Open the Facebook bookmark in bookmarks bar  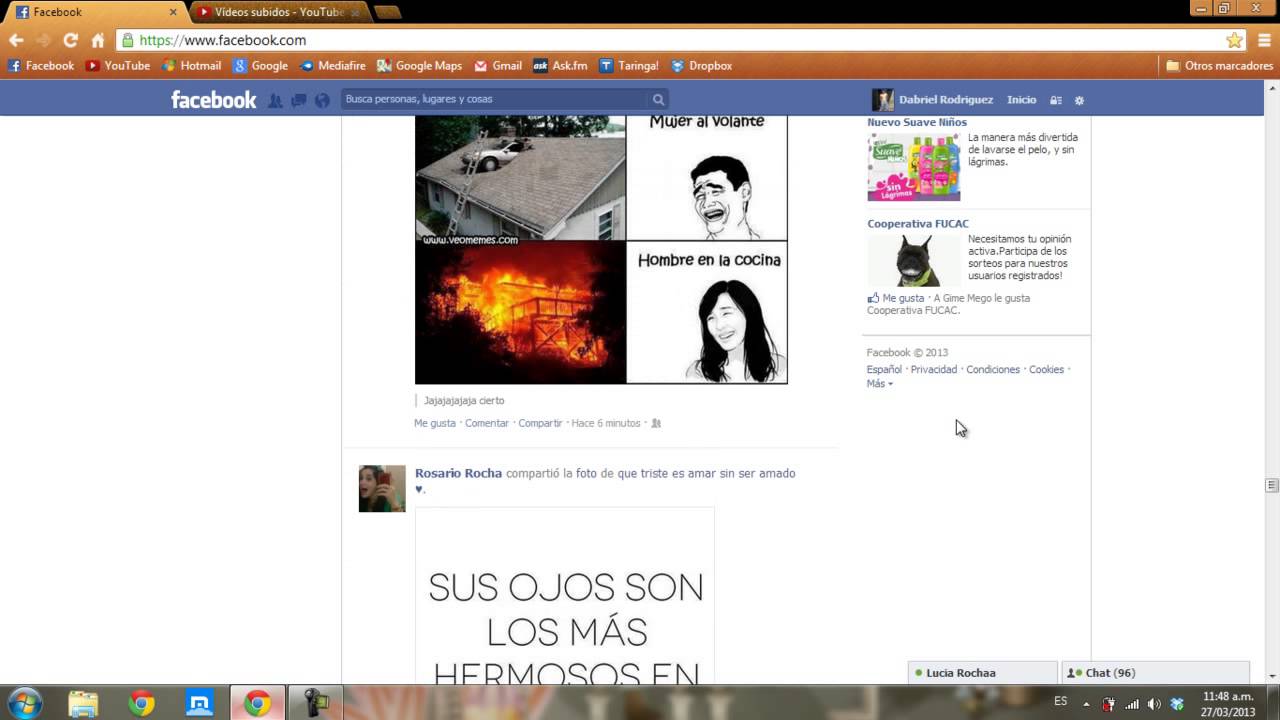pyautogui.click(x=41, y=66)
